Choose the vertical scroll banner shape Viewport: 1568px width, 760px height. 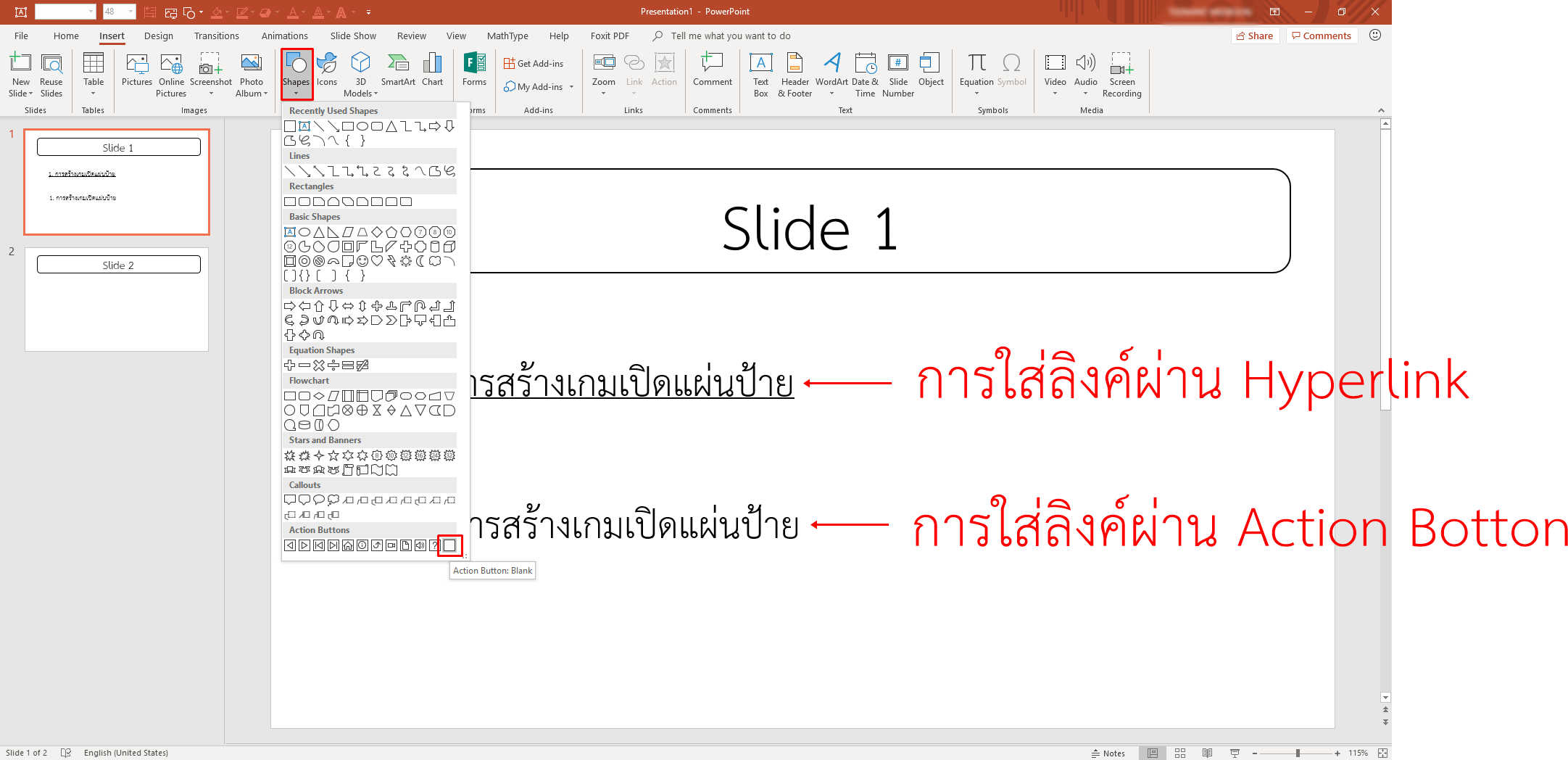coord(348,470)
